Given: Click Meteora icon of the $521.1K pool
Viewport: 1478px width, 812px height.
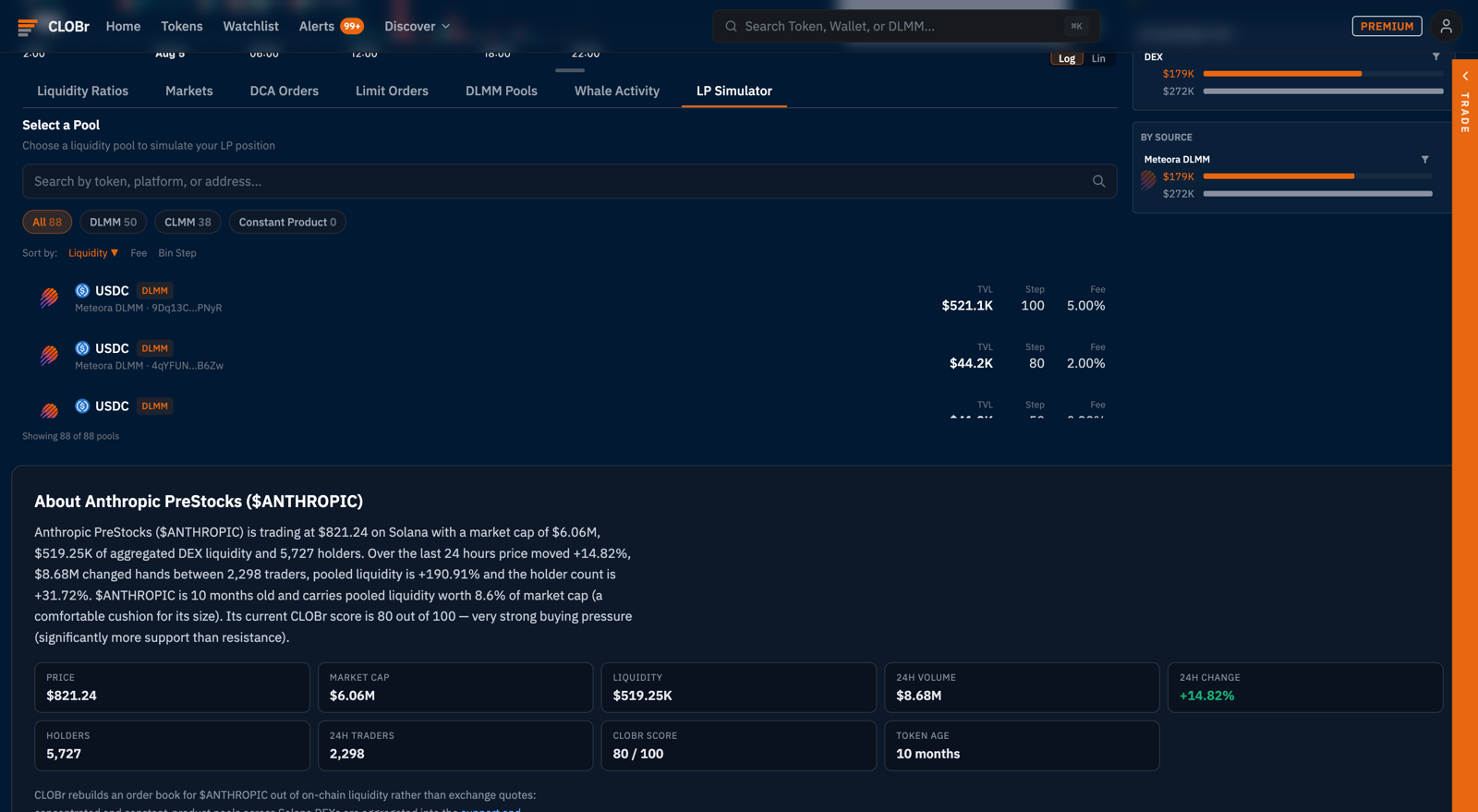Looking at the screenshot, I should point(49,297).
